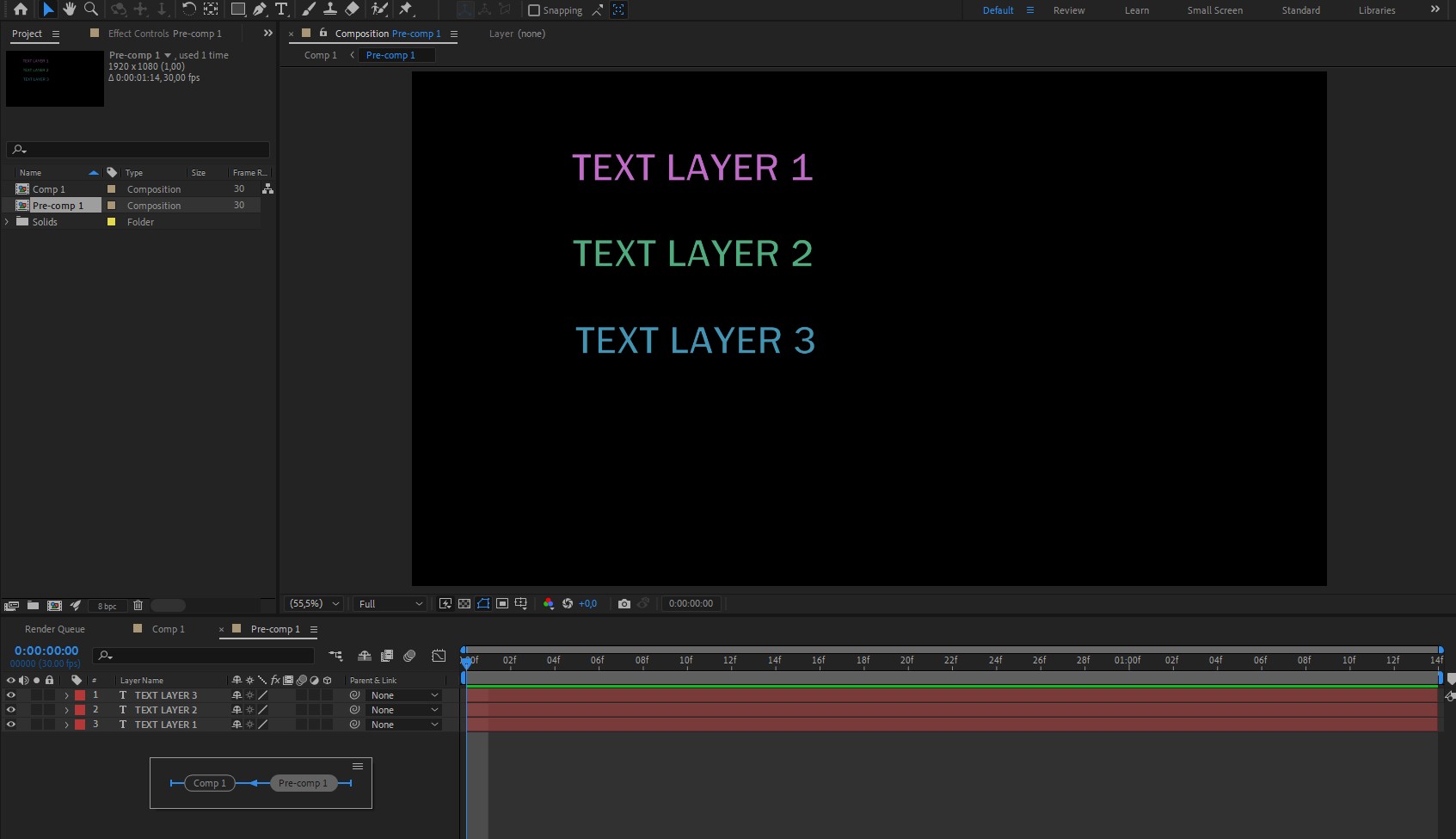This screenshot has width=1456, height=839.
Task: Open the Effect Controls Pre-comp 1 tab
Action: 165,34
